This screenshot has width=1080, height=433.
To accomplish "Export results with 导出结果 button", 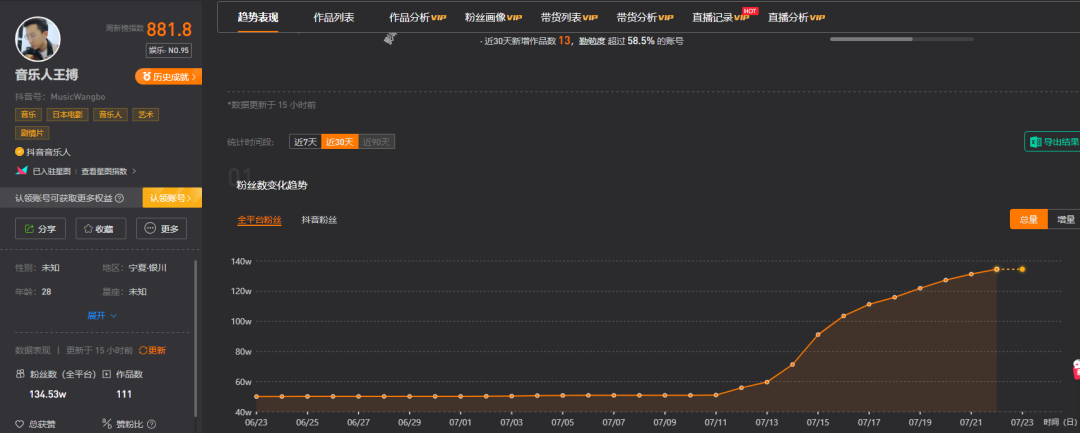I will pos(1052,142).
